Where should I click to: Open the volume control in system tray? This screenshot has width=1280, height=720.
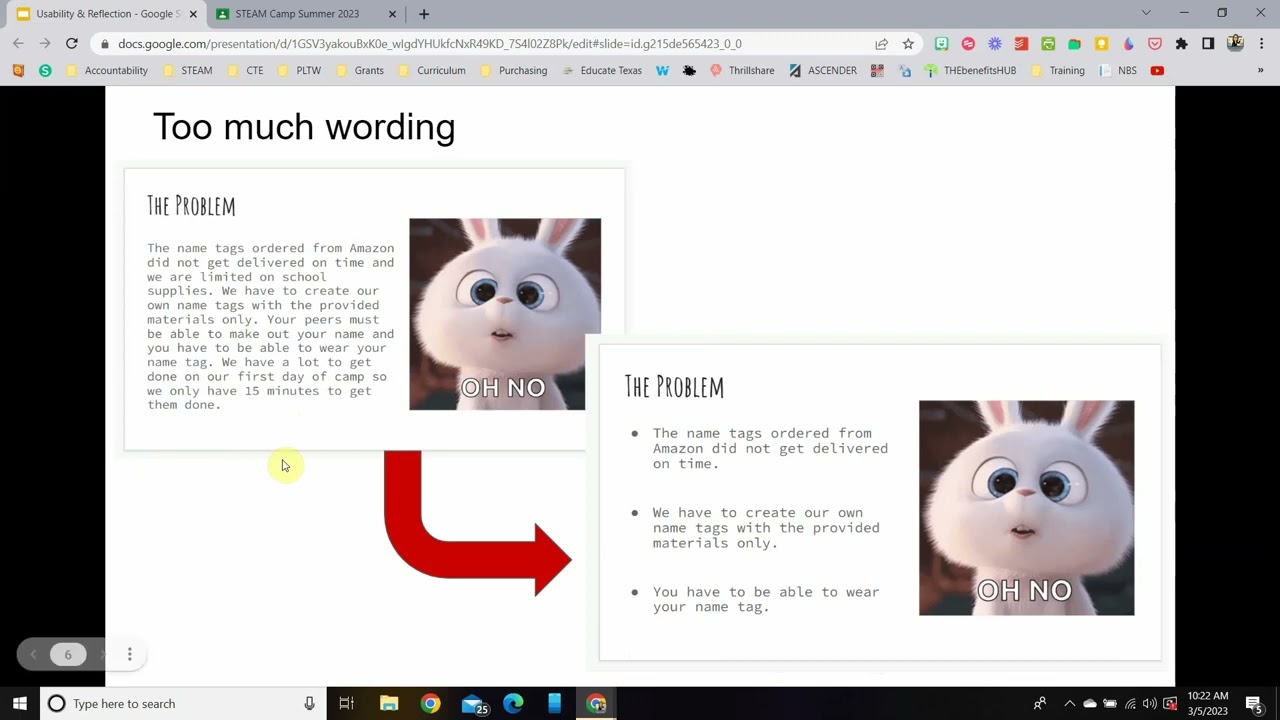[x=1149, y=703]
